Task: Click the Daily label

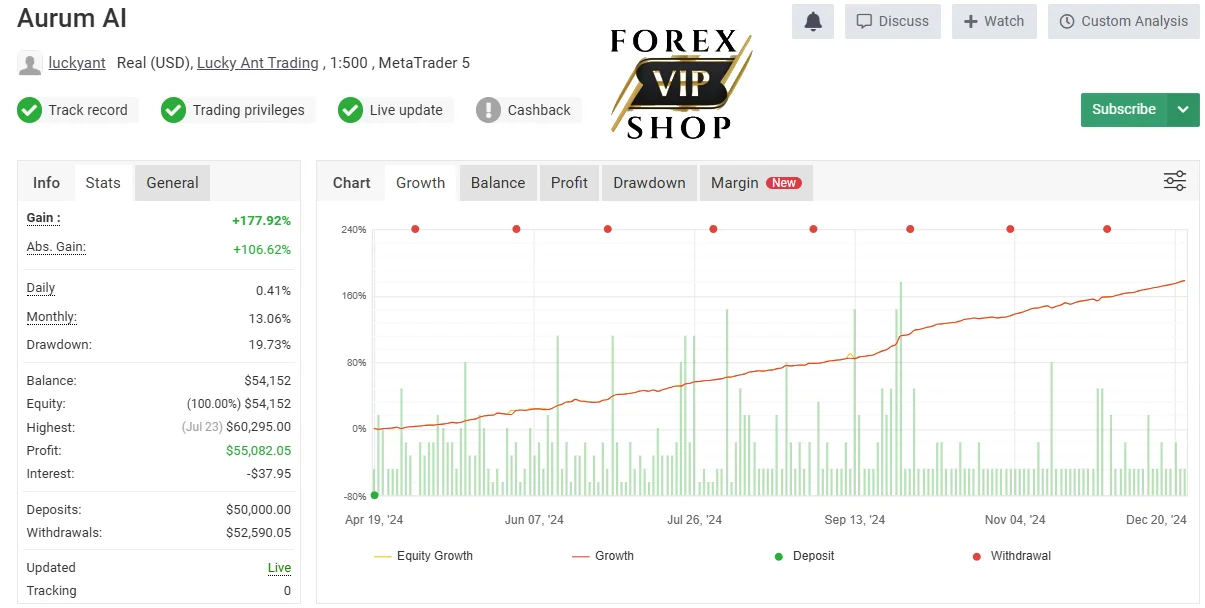Action: pos(41,288)
